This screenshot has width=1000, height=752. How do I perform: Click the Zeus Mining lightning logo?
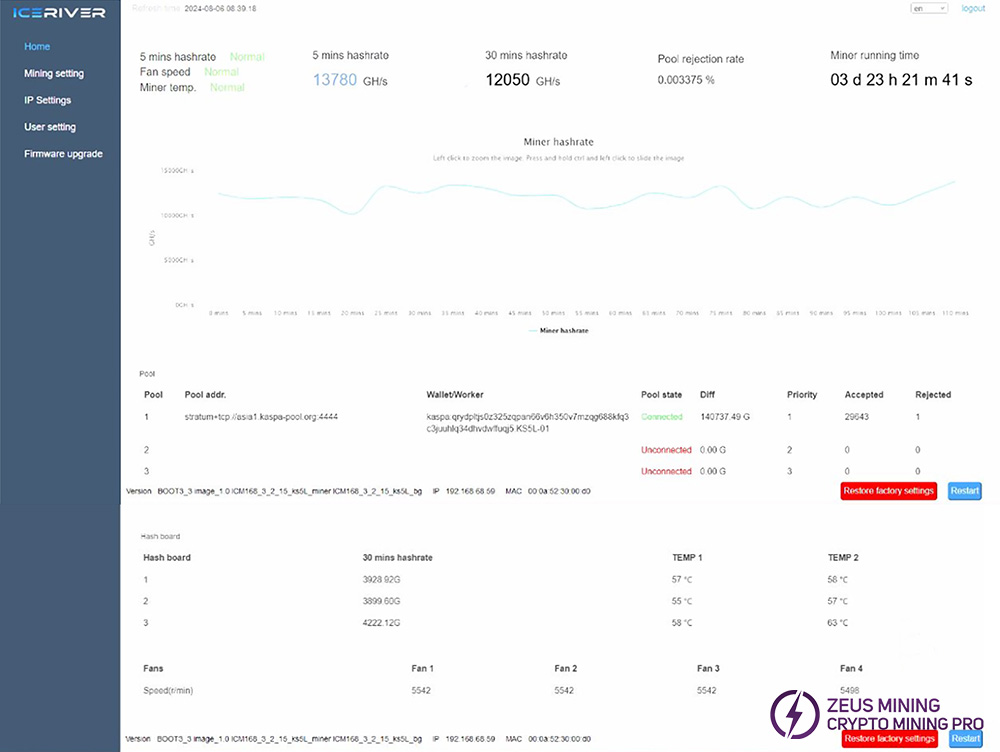coord(790,713)
